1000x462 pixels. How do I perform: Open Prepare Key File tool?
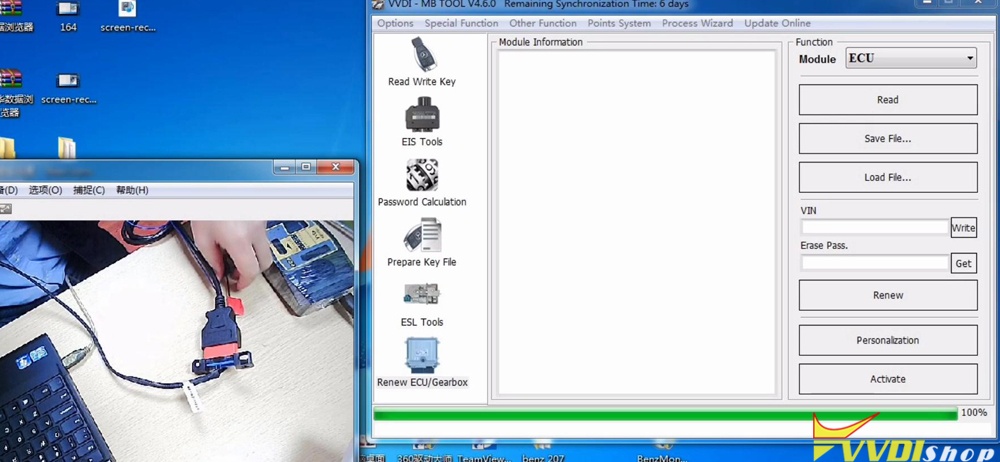(422, 242)
